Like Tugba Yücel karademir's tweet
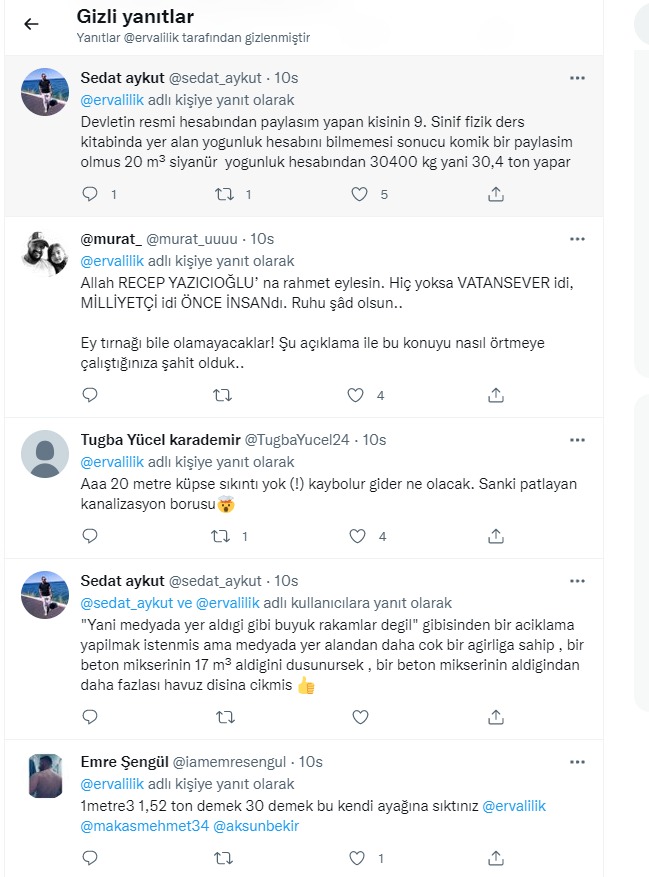The image size is (649, 877). coord(354,537)
